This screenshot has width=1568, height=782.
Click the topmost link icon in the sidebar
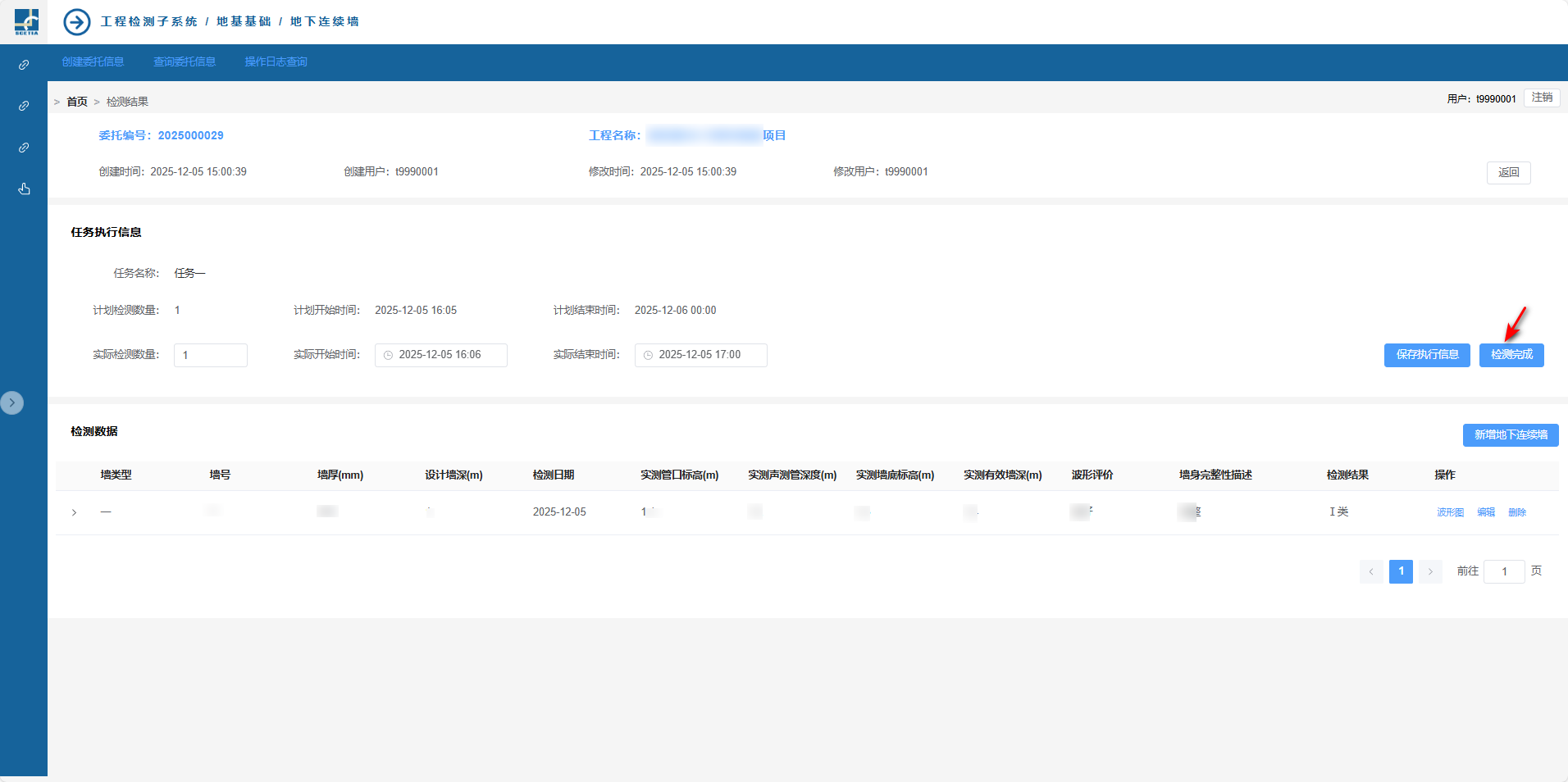[24, 65]
